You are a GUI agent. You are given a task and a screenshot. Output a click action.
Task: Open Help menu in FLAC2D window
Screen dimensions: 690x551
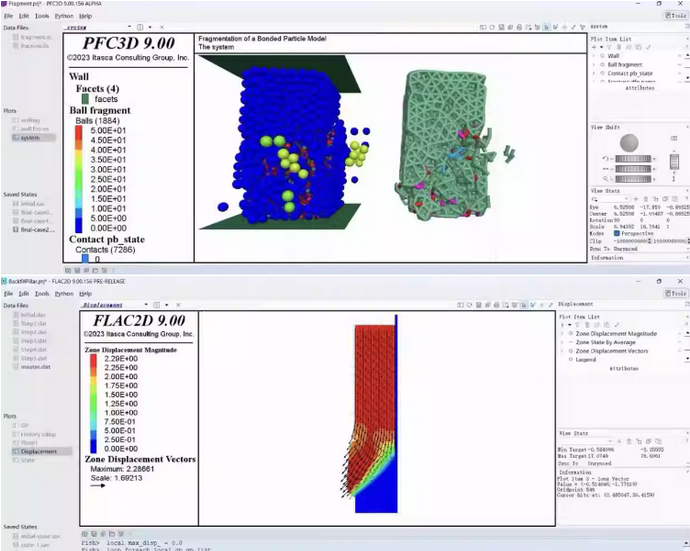[x=85, y=294]
